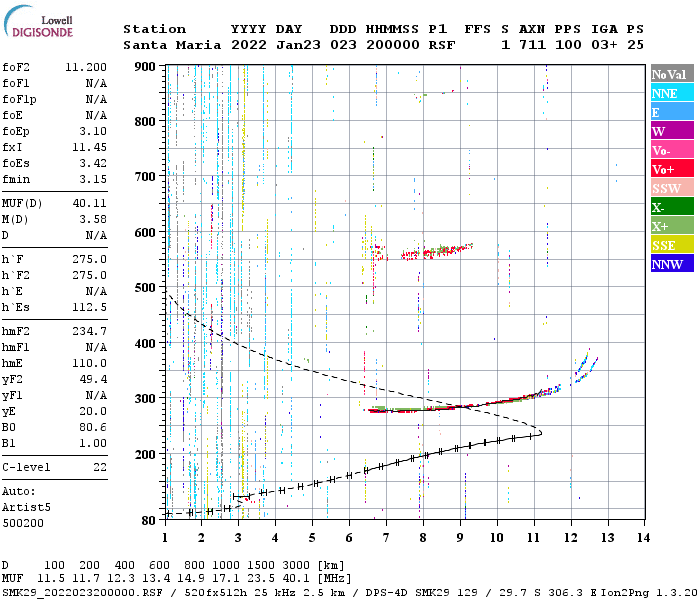This screenshot has height=600, width=700.
Task: Select the Vo+ red legend swatch
Action: click(672, 169)
